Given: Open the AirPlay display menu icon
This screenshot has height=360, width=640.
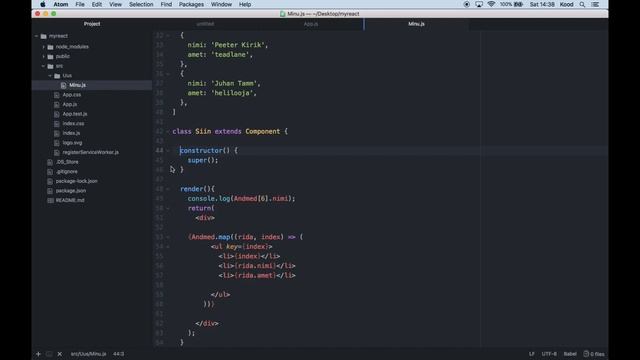Looking at the screenshot, I should [x=479, y=4].
